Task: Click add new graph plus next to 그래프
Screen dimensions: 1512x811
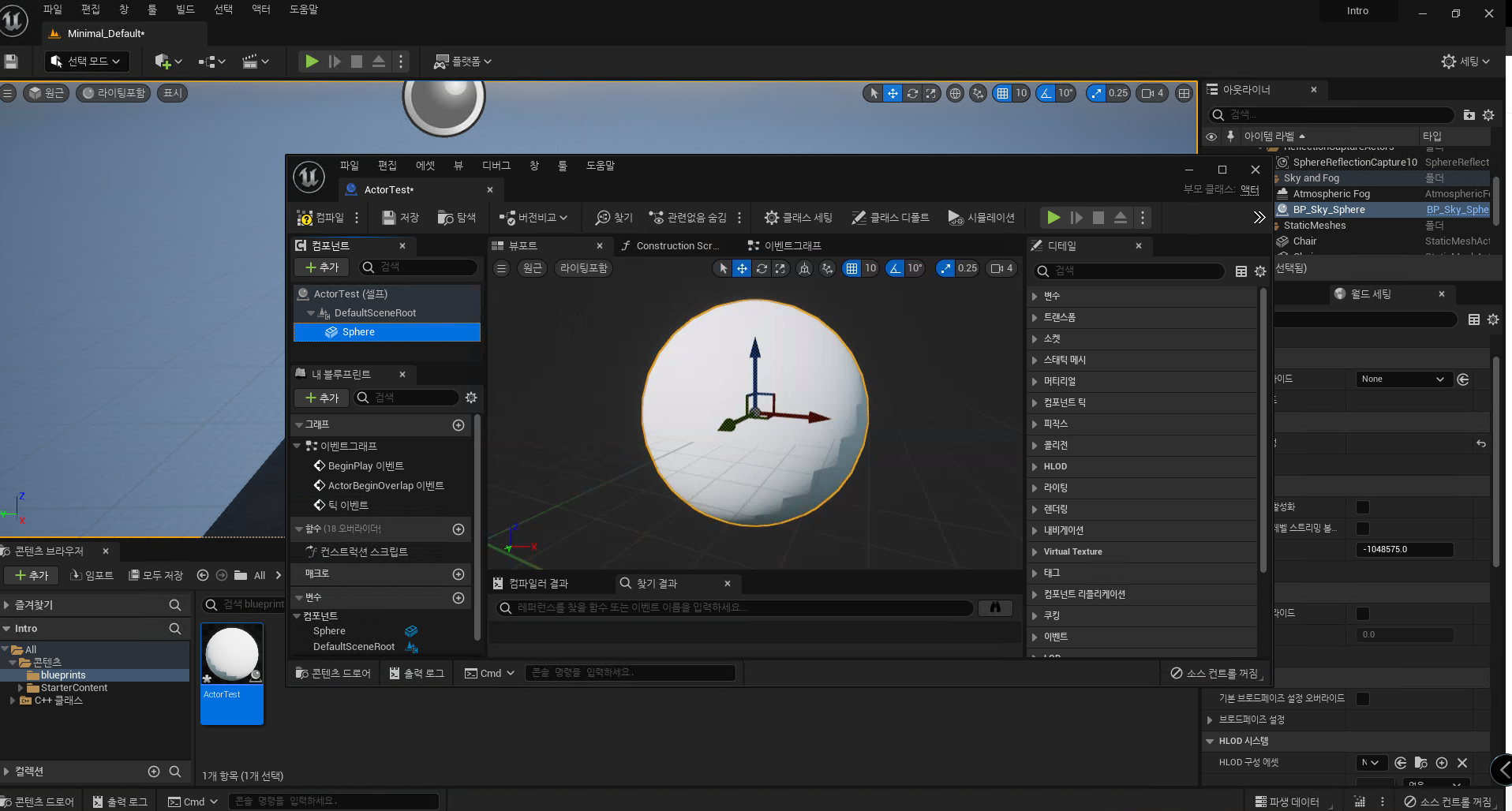Action: coord(458,425)
